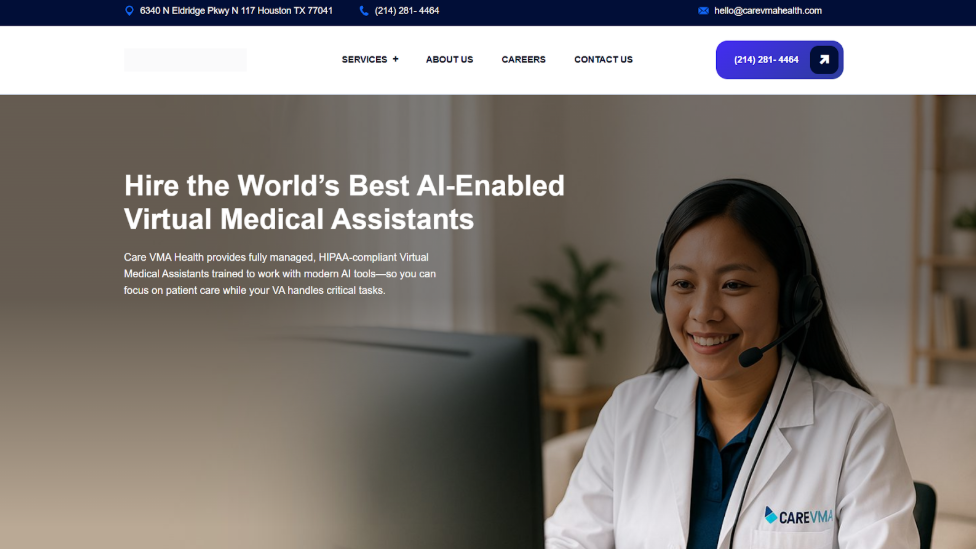Go to the About Us page

449,59
